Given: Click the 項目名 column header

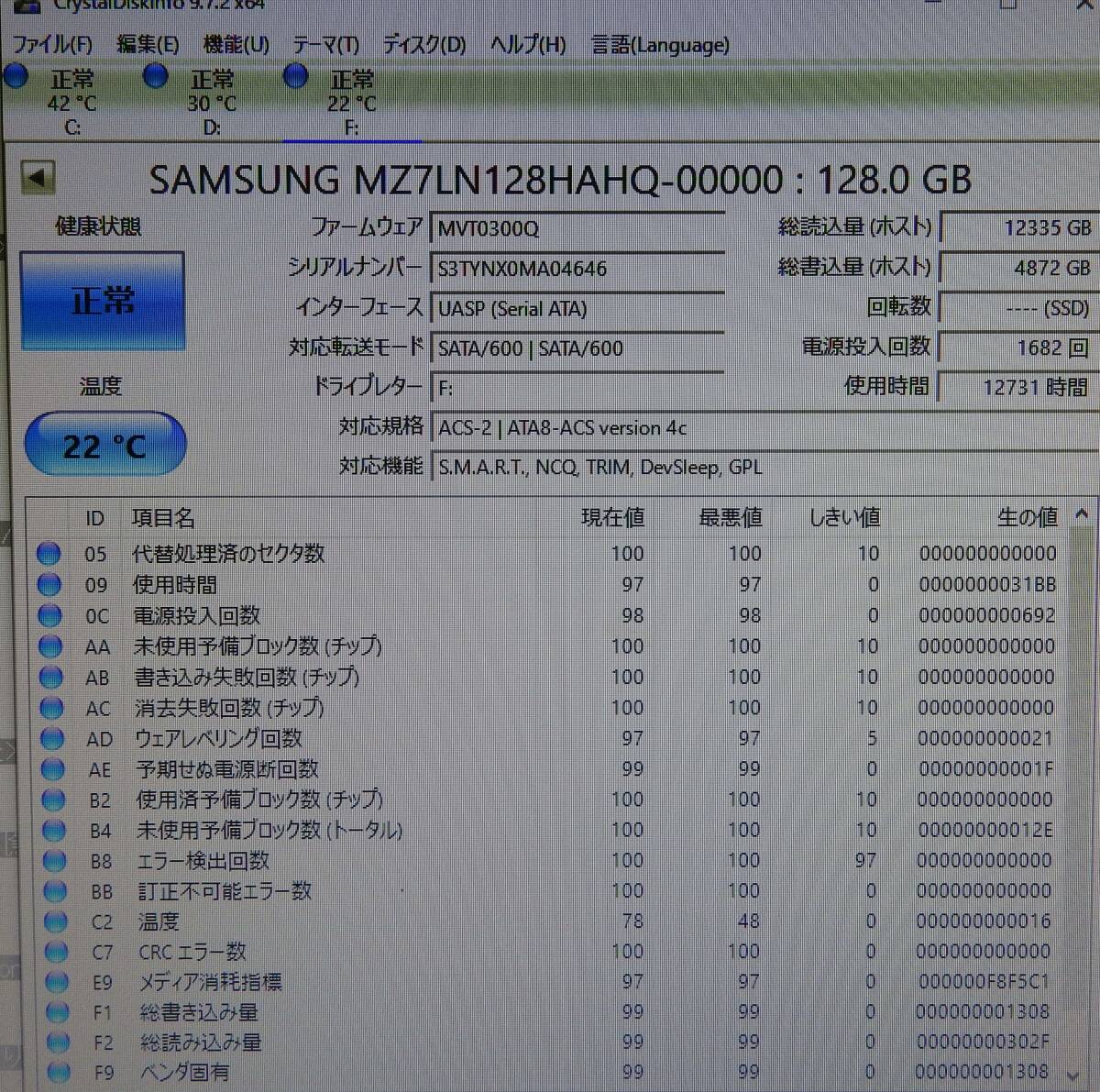Looking at the screenshot, I should click(163, 518).
